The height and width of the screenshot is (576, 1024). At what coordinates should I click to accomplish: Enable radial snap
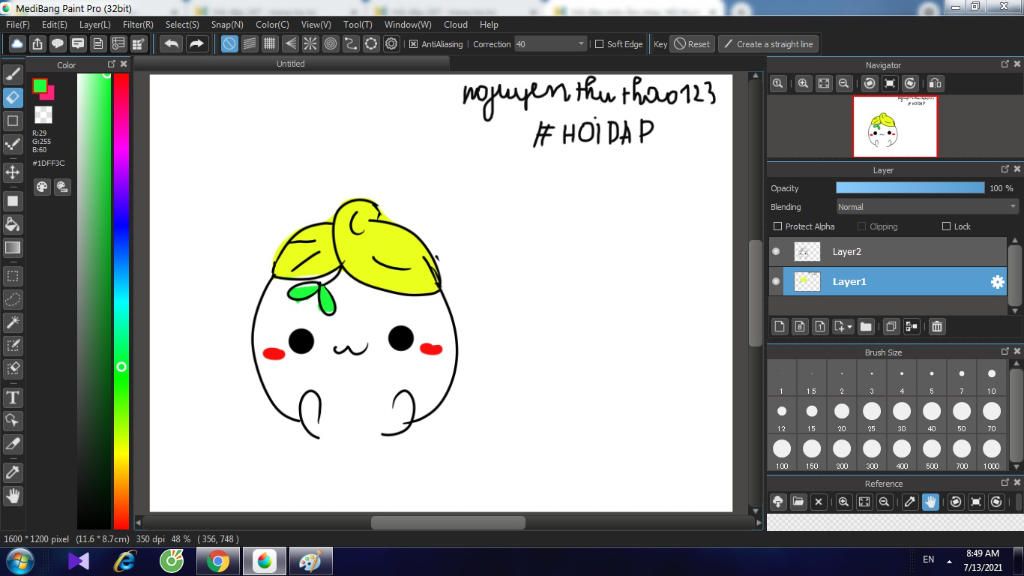(310, 44)
